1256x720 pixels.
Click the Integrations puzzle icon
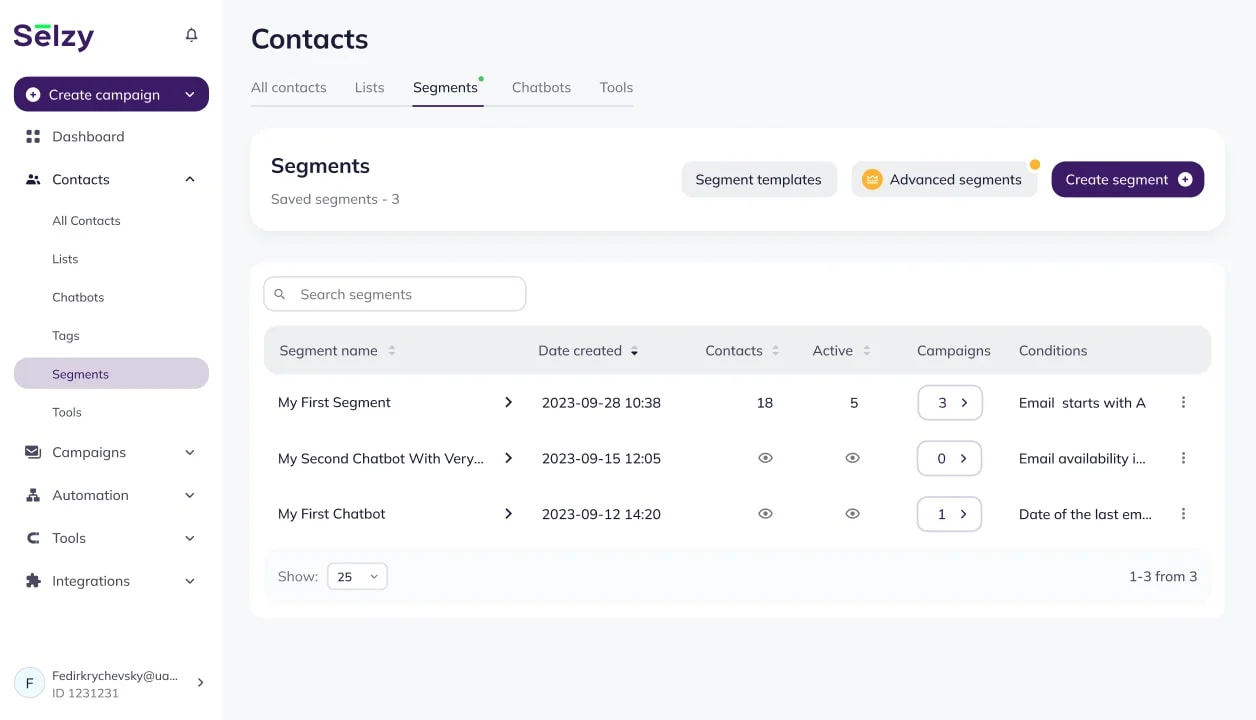pyautogui.click(x=33, y=581)
